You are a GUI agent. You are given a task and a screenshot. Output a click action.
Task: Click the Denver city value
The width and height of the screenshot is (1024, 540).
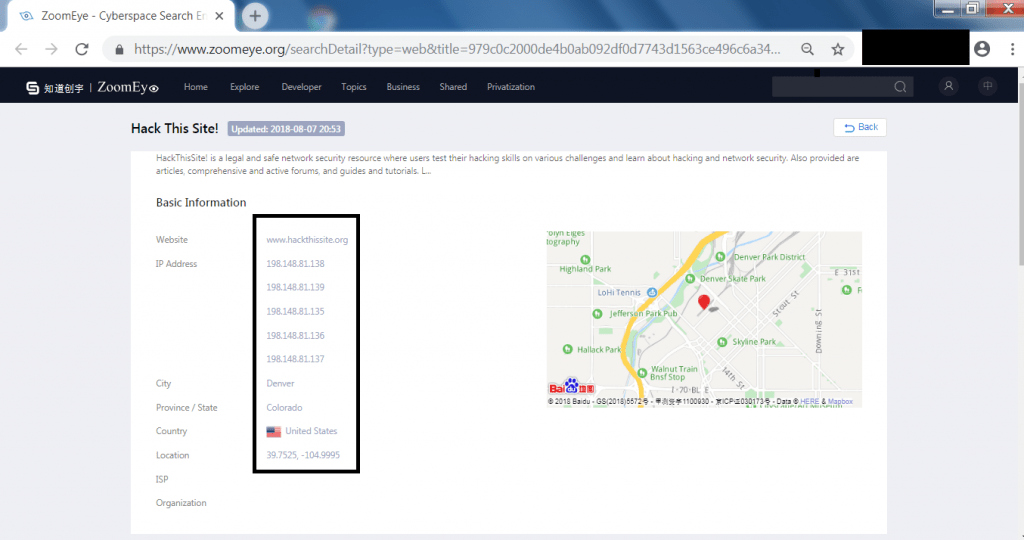(280, 383)
